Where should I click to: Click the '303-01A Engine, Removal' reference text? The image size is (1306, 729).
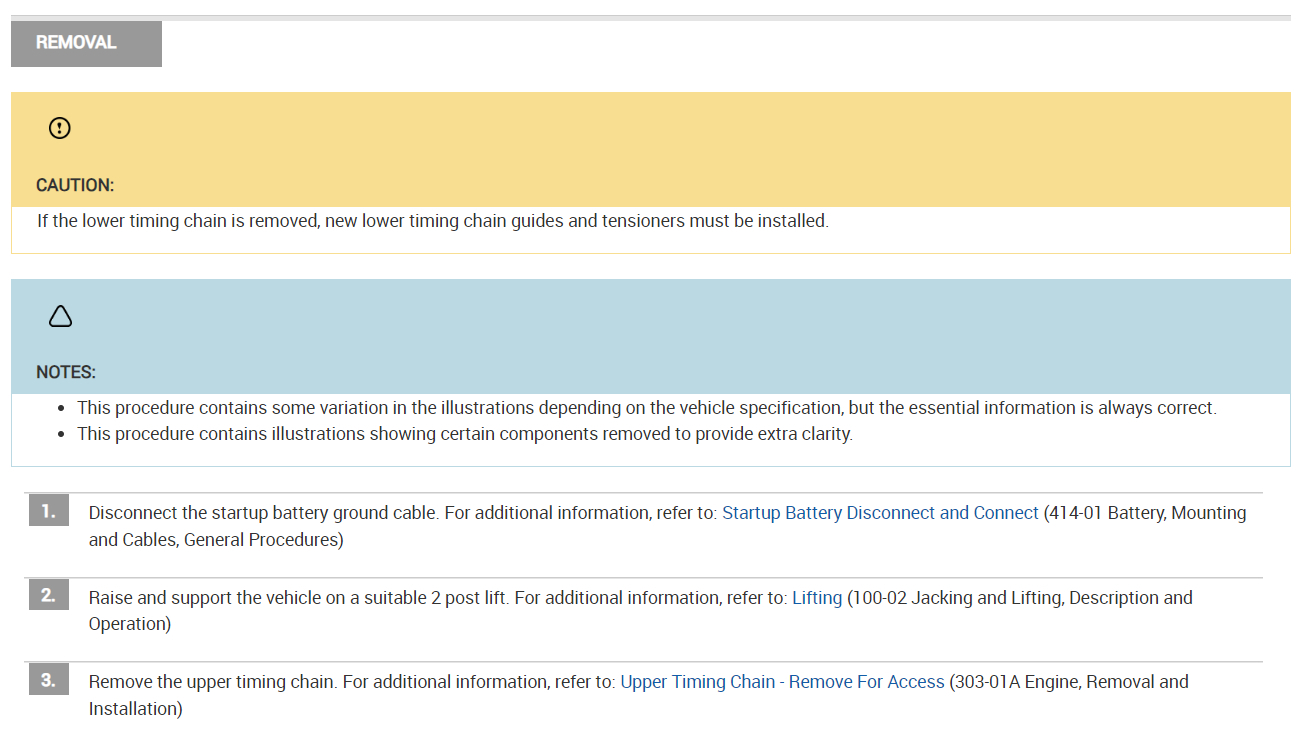[x=1068, y=682]
